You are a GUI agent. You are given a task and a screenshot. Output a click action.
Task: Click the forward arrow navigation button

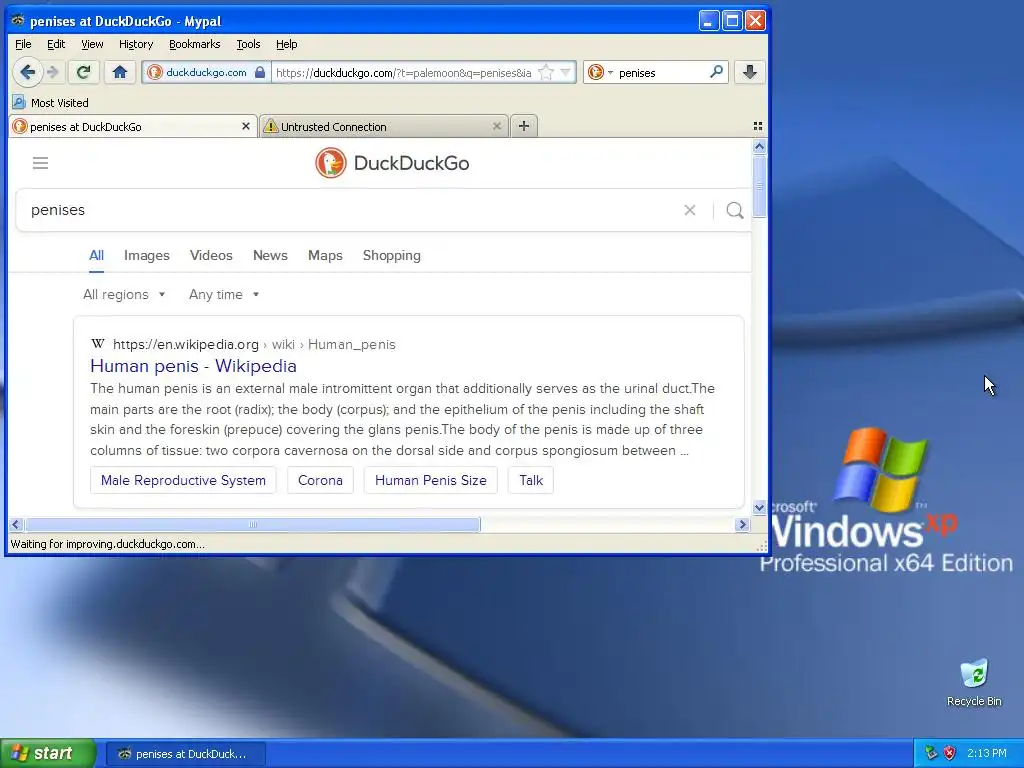(x=53, y=72)
